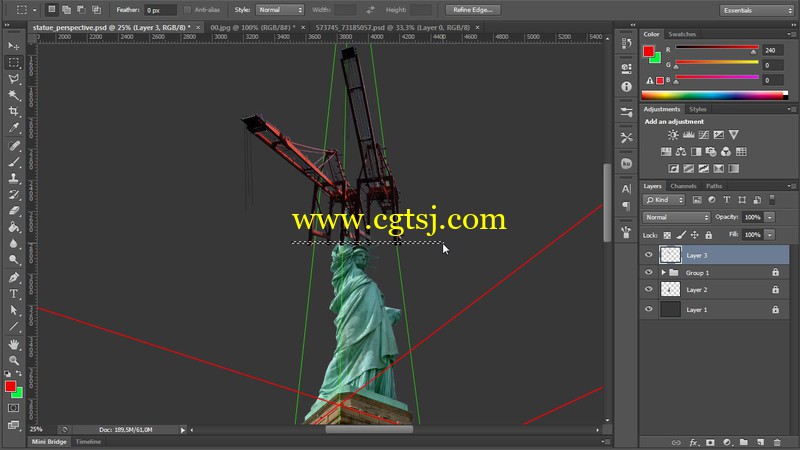The height and width of the screenshot is (450, 800).
Task: Select the Clone Stamp tool
Action: [14, 179]
